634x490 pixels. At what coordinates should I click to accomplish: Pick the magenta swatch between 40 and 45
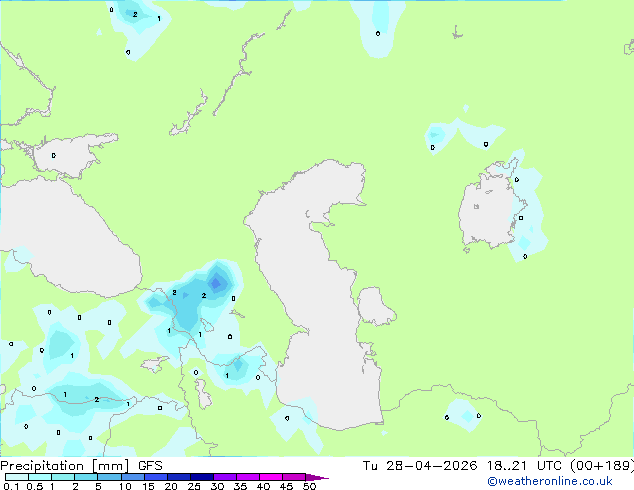point(271,477)
